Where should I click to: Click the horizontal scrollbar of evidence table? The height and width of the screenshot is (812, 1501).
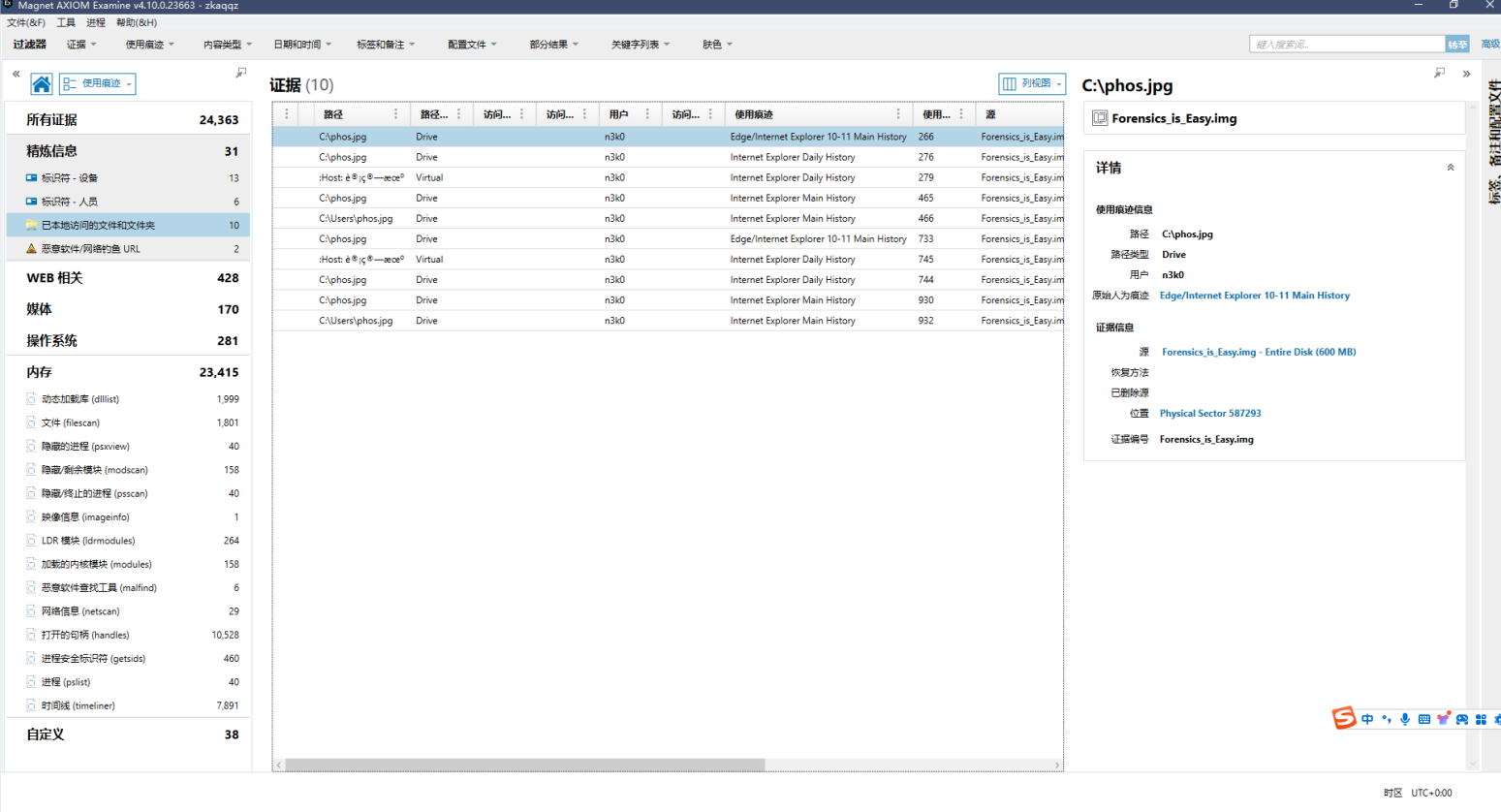523,765
